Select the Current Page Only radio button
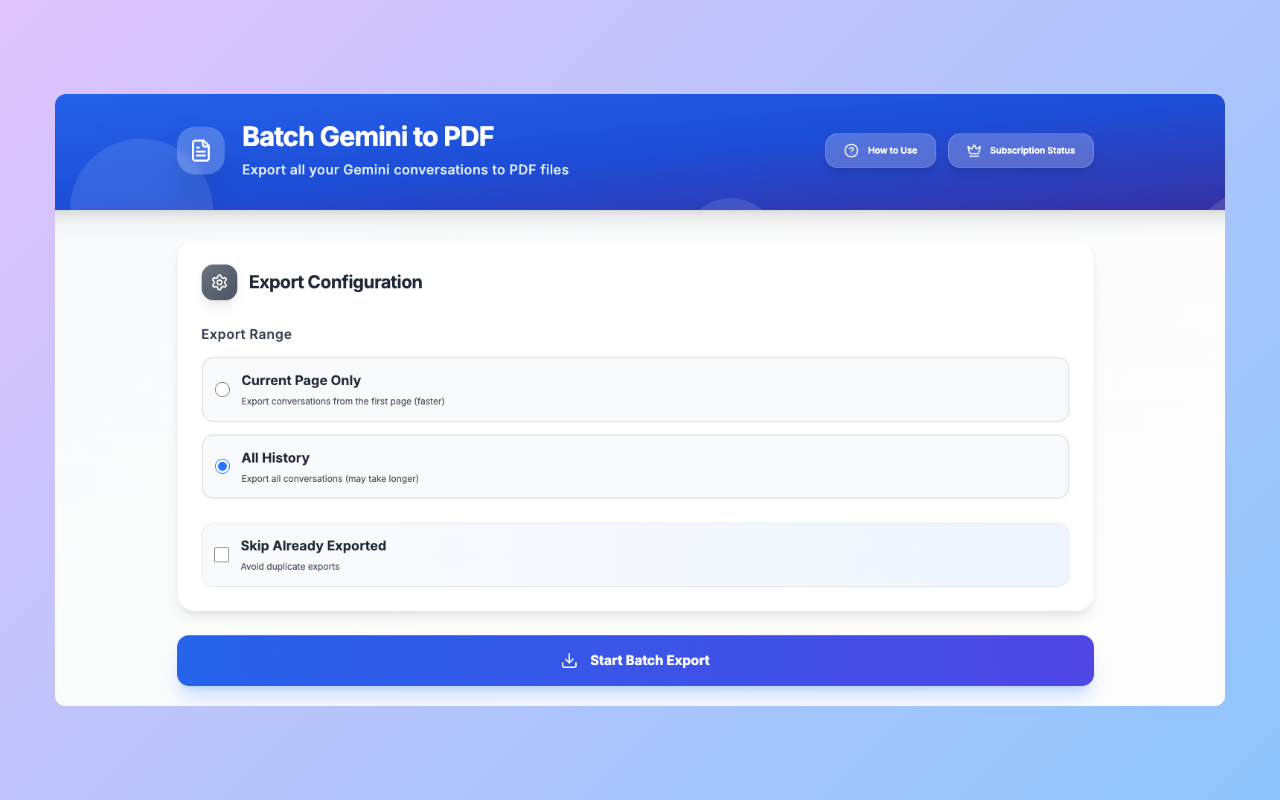The height and width of the screenshot is (800, 1280). 222,389
